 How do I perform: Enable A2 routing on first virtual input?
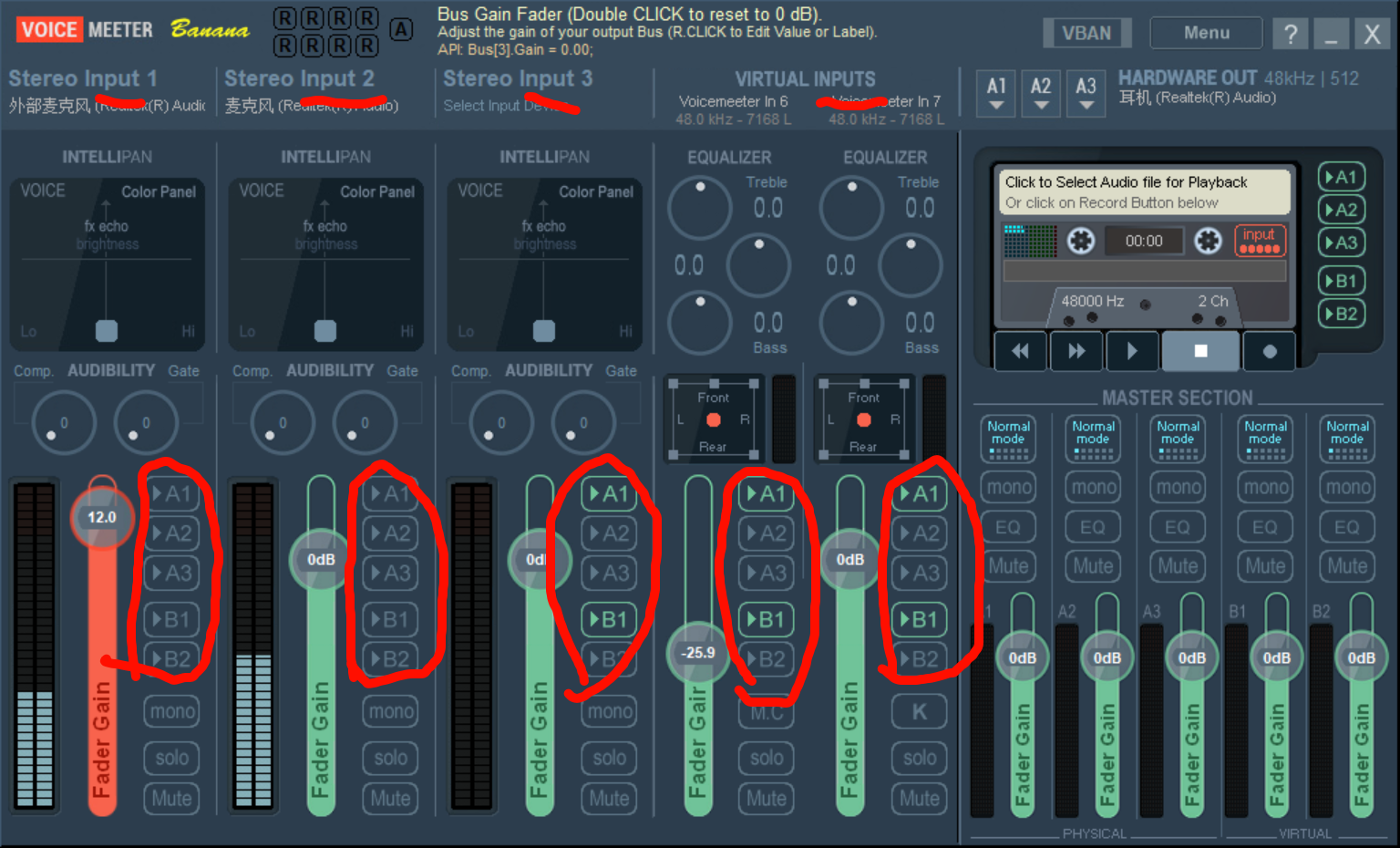coord(767,533)
